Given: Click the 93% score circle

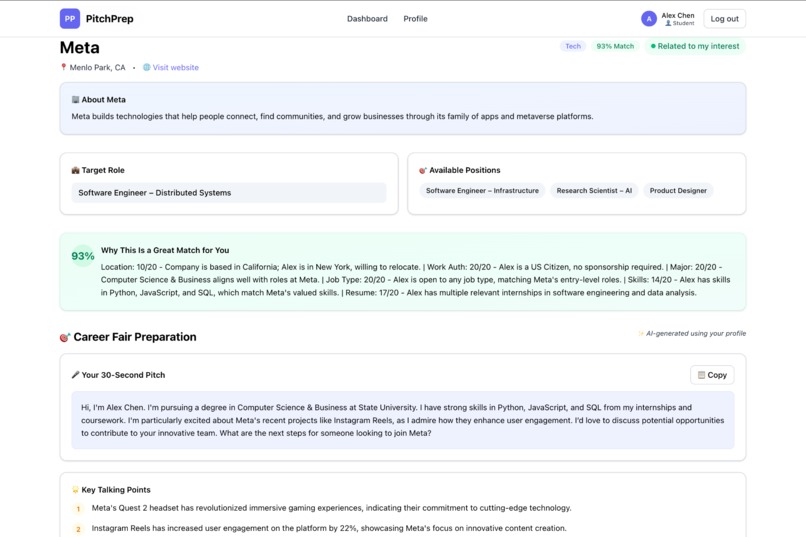Looking at the screenshot, I should (x=83, y=256).
